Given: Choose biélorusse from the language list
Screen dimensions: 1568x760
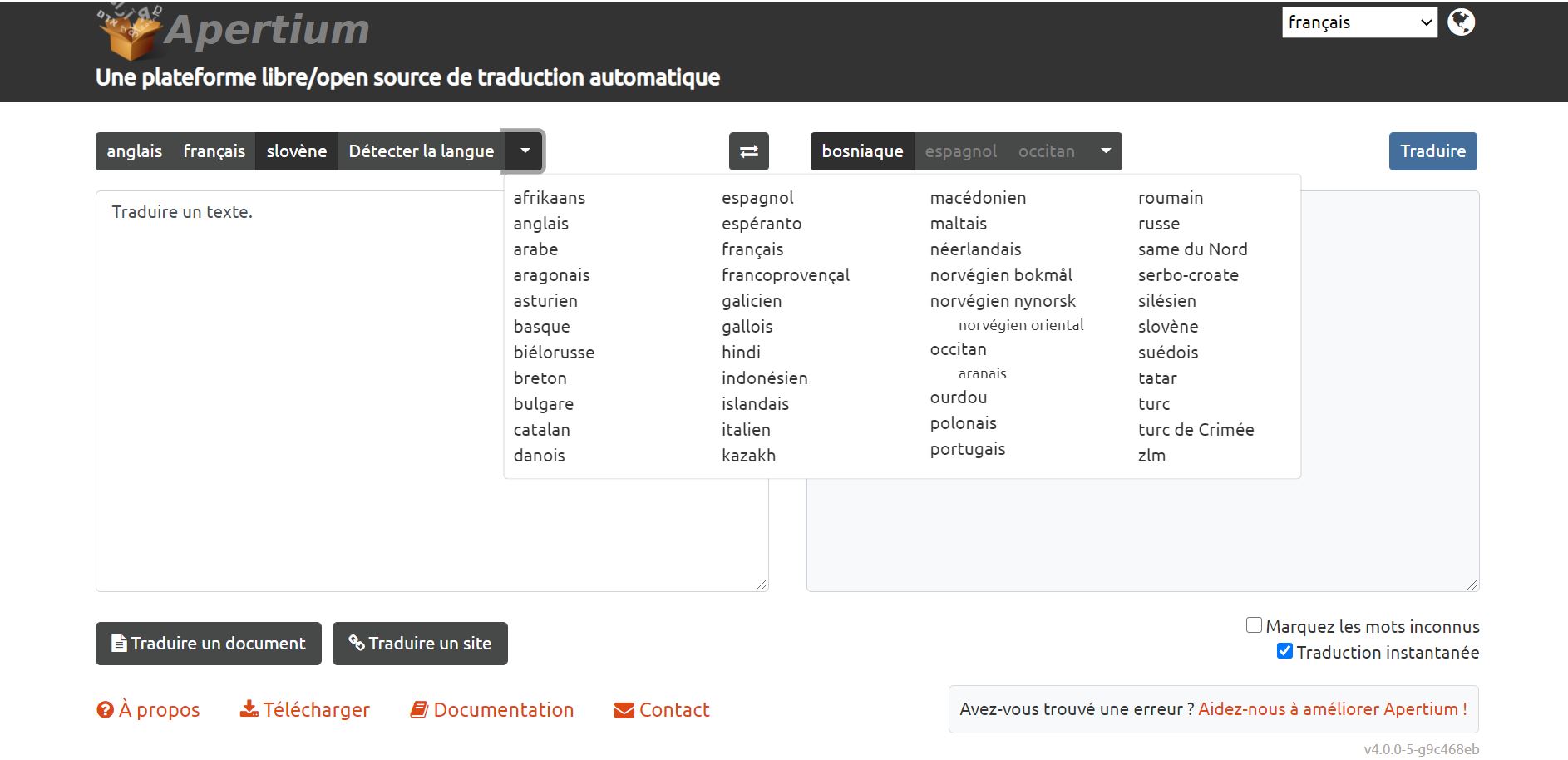Looking at the screenshot, I should (x=554, y=353).
